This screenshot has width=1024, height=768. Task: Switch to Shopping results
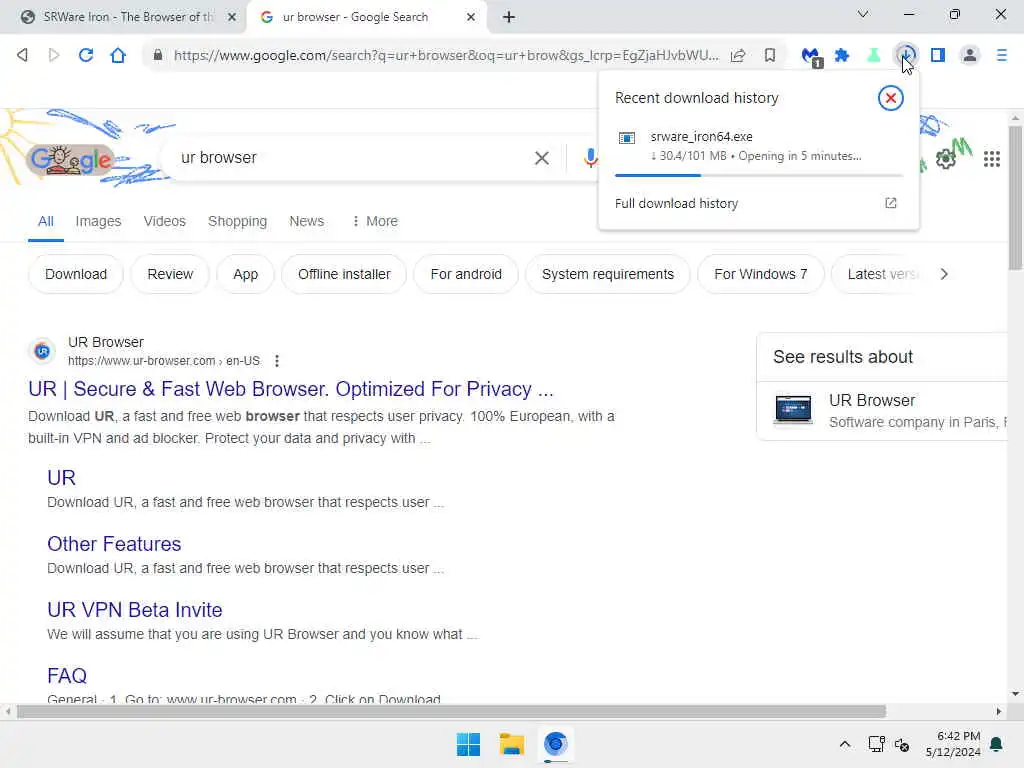237,221
